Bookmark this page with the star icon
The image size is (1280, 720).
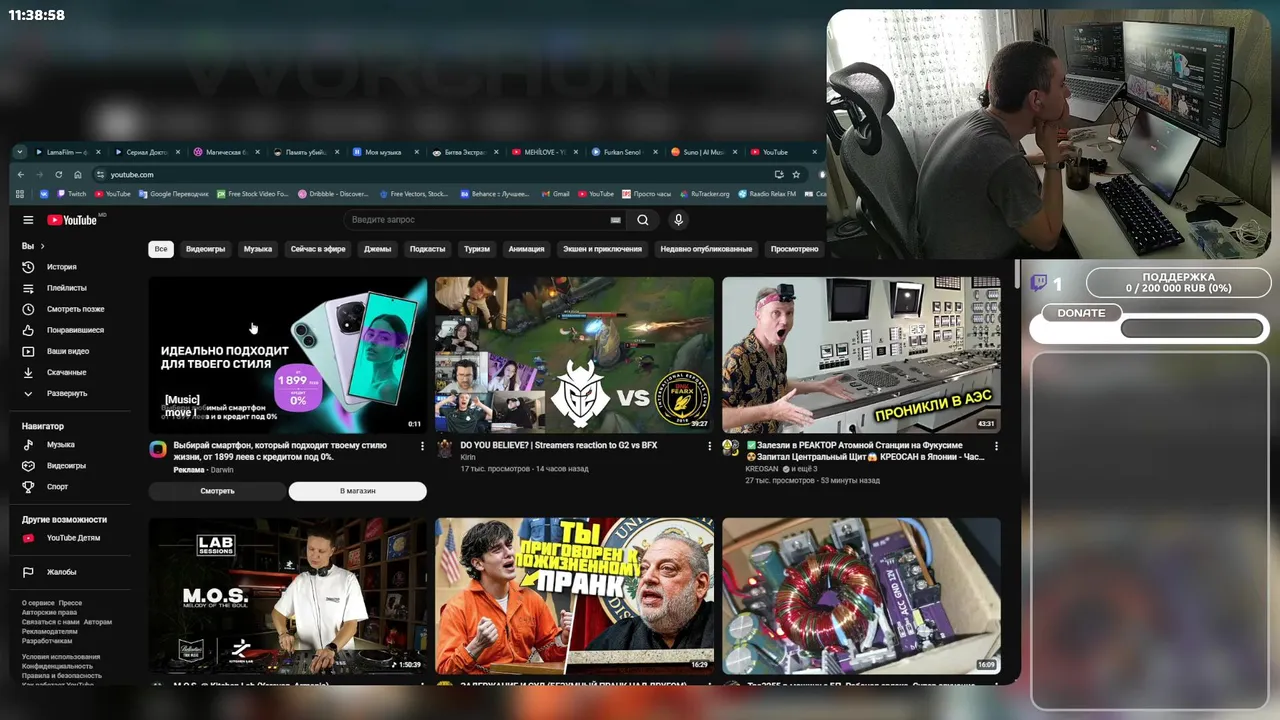pyautogui.click(x=796, y=174)
